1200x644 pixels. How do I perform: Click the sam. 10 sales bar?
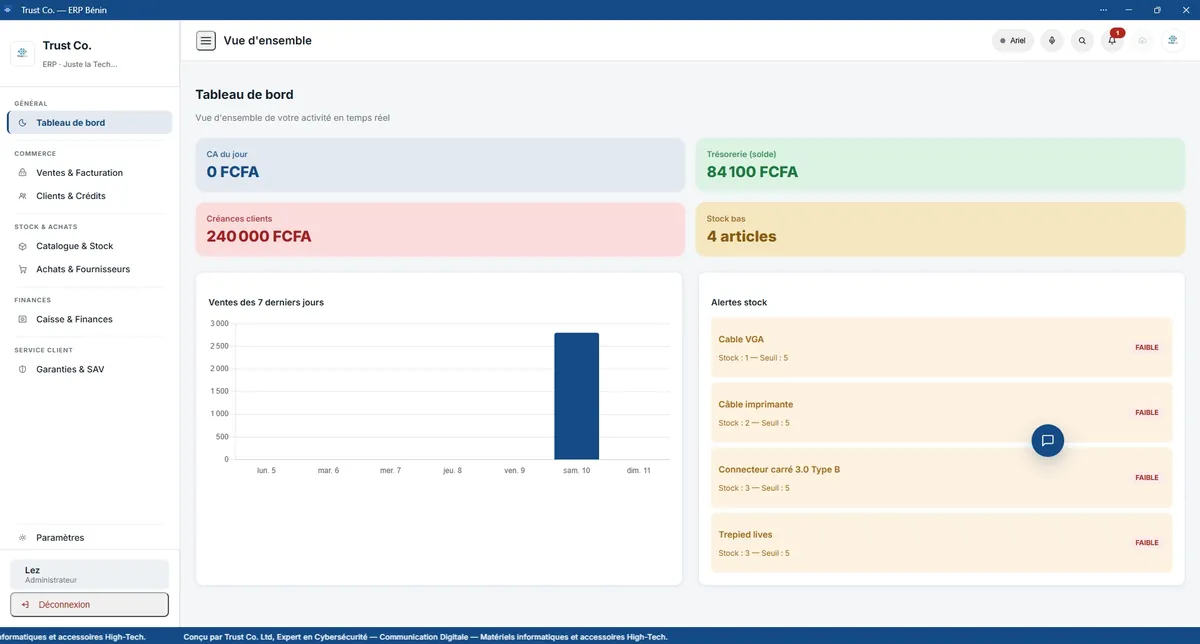coord(577,396)
